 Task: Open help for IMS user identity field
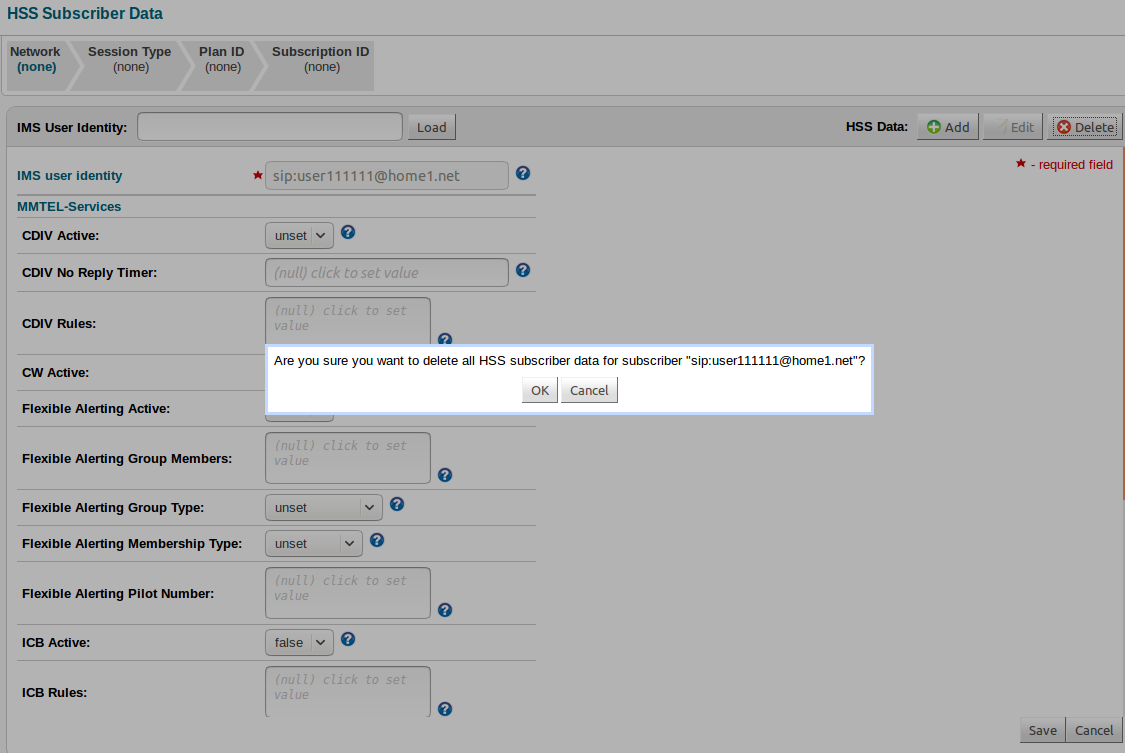pos(522,172)
